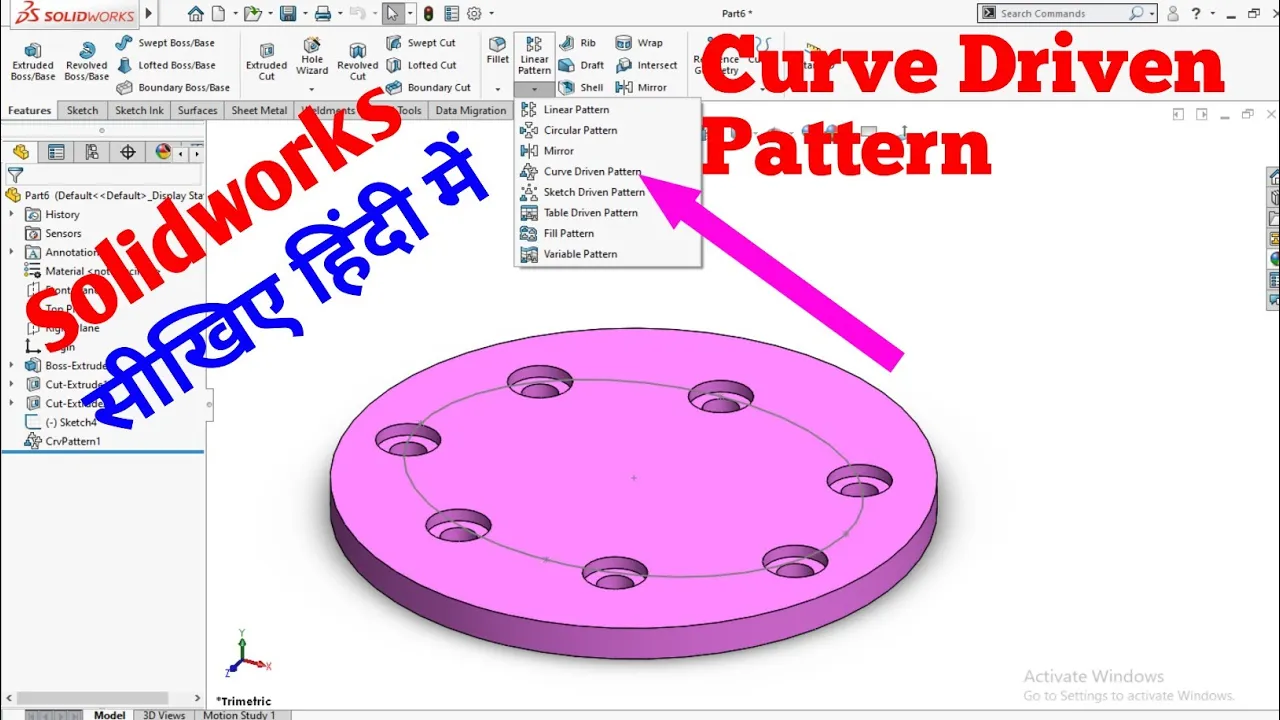Screen dimensions: 1280x720
Task: Select the Mirror tool in the ribbon
Action: (641, 87)
